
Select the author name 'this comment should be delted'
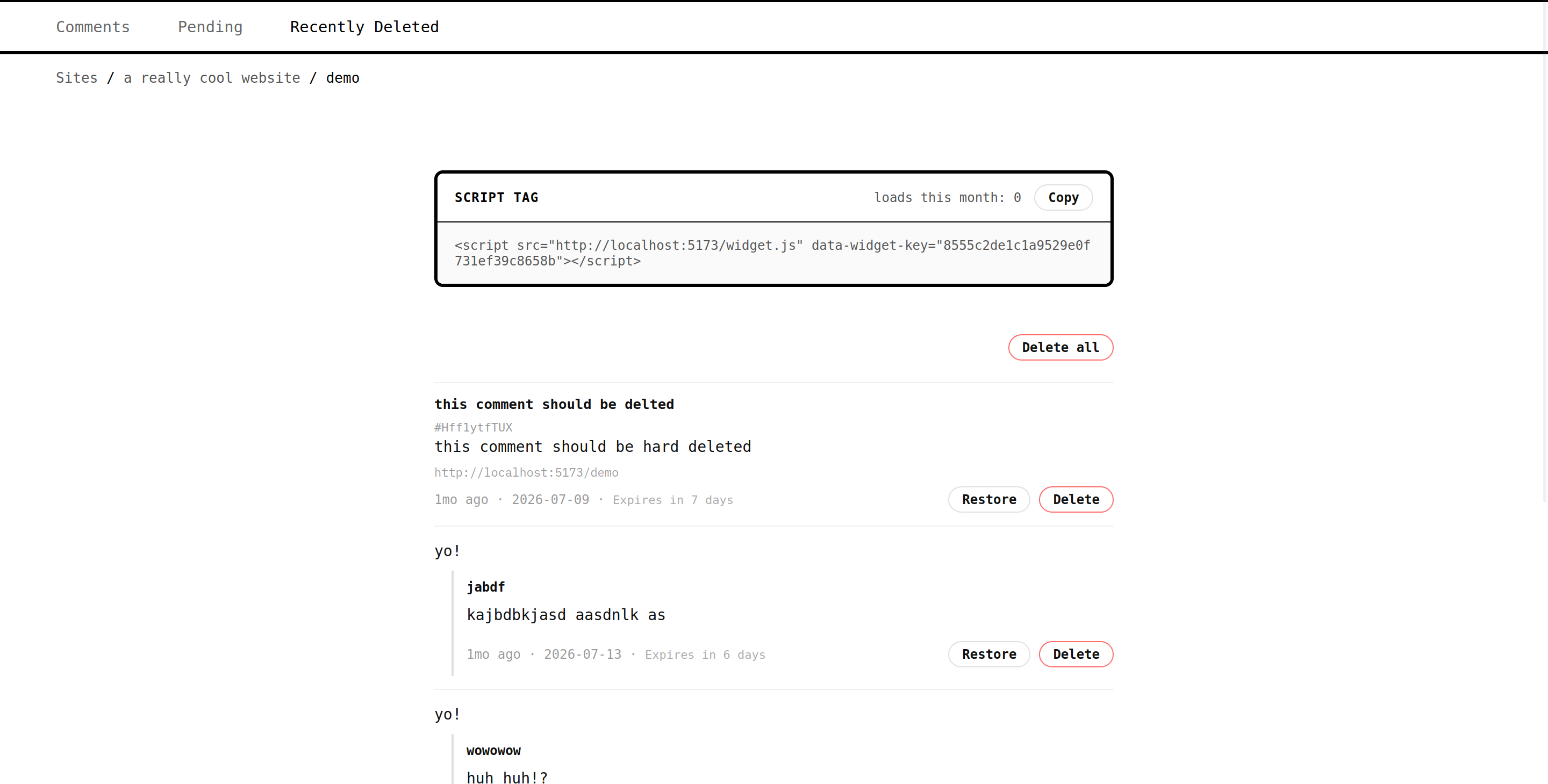554,404
